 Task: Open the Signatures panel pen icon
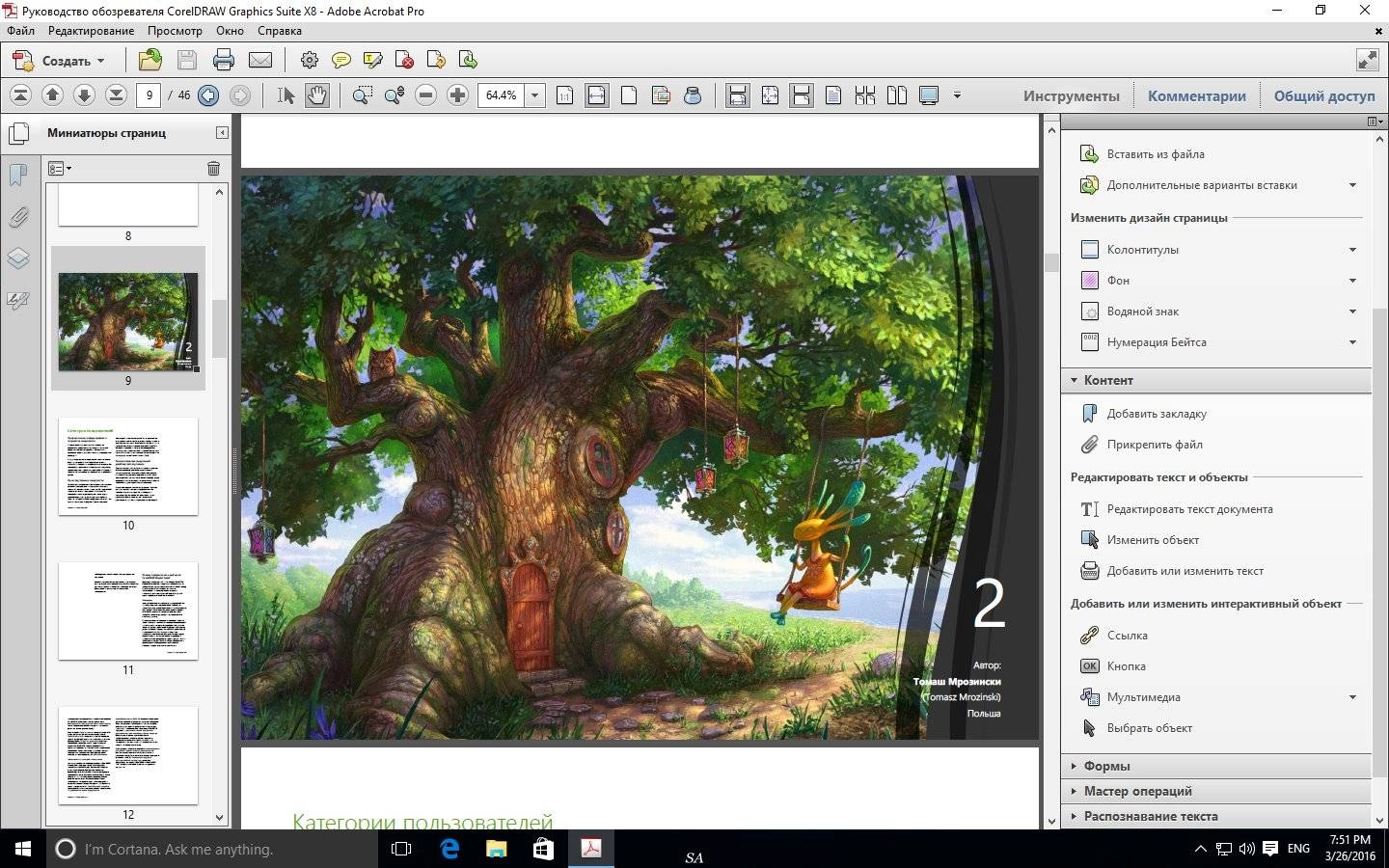[18, 300]
